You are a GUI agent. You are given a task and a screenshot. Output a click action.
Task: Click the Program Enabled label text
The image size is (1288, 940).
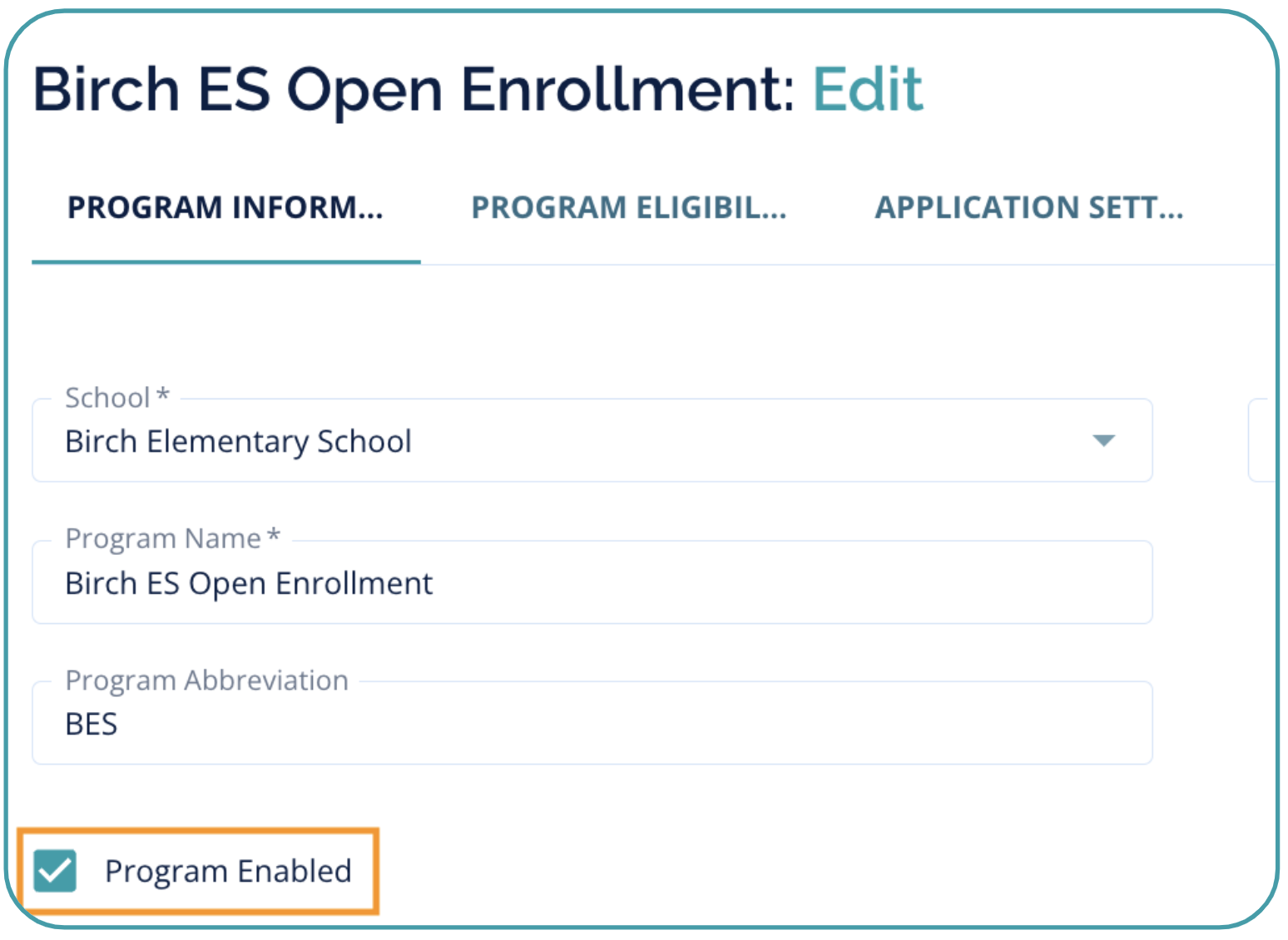pos(228,871)
